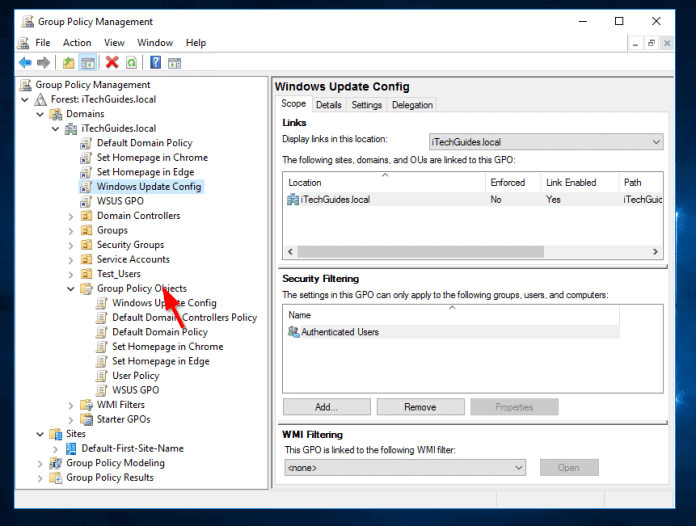This screenshot has width=696, height=526.
Task: Toggle the Show/Hide Console Tree icon
Action: pos(87,63)
